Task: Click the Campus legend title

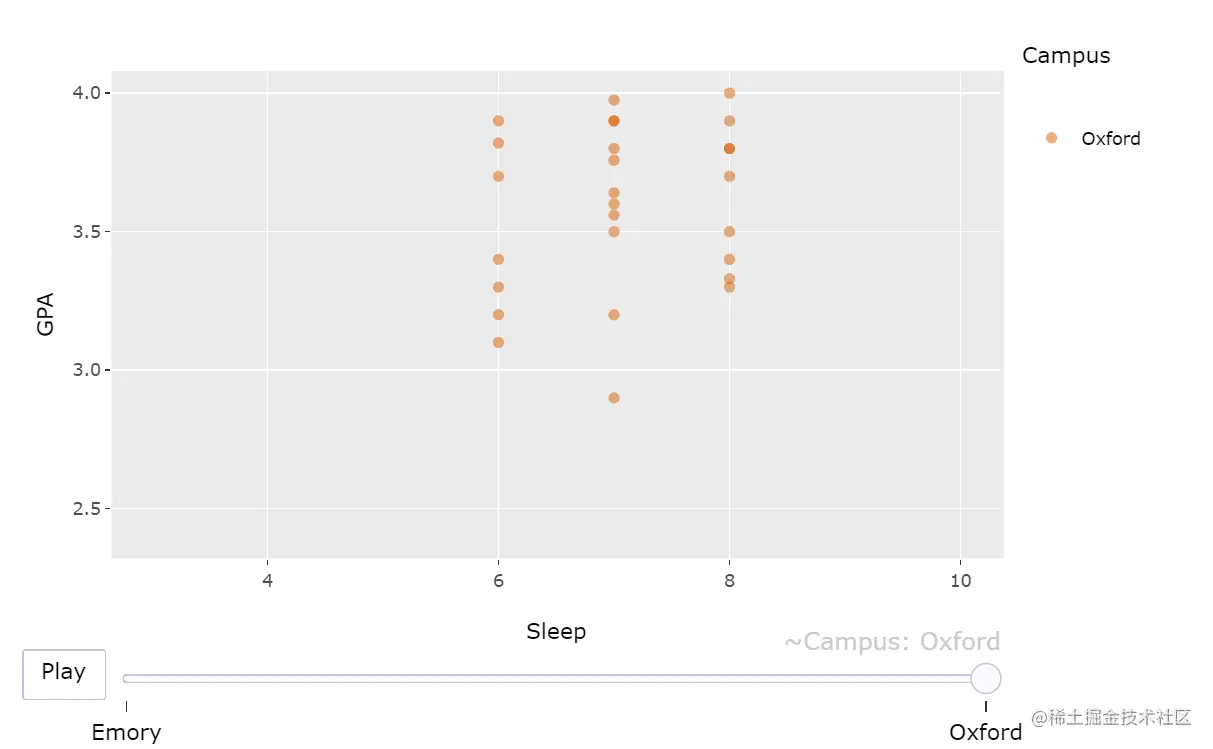Action: click(1066, 56)
